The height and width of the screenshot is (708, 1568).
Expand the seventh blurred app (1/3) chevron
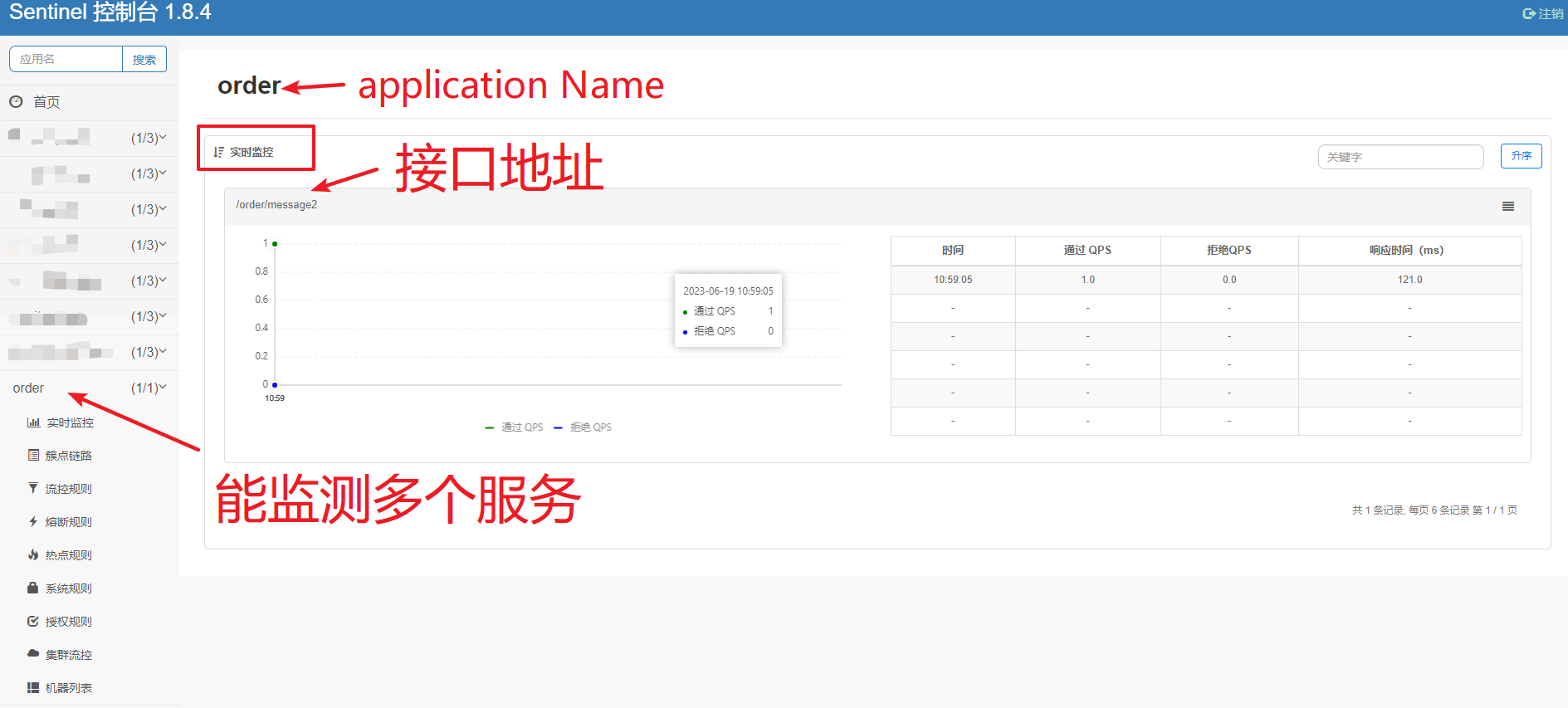(x=163, y=351)
